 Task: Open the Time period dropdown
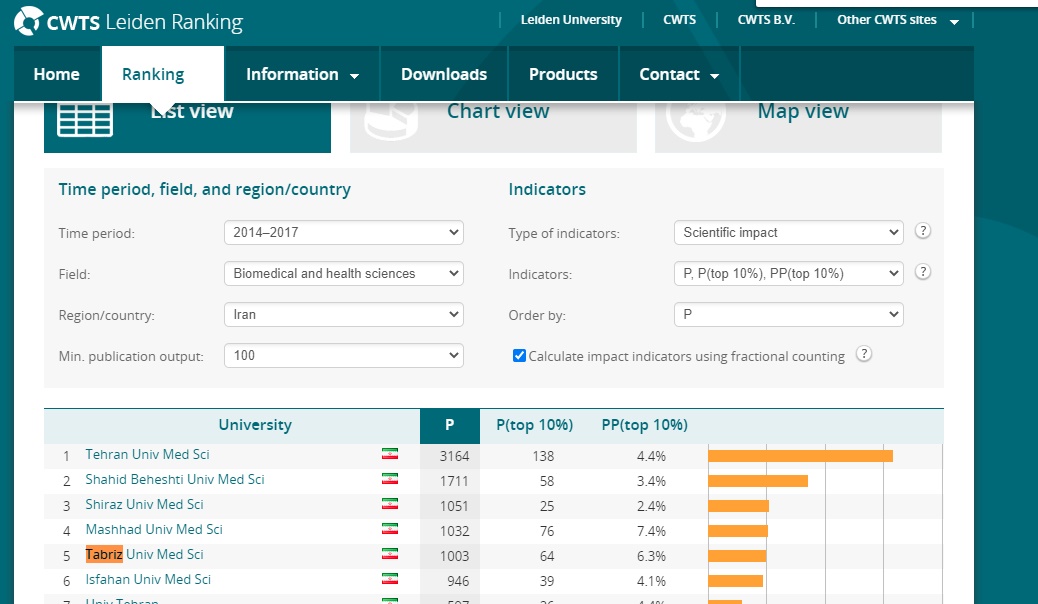point(343,232)
